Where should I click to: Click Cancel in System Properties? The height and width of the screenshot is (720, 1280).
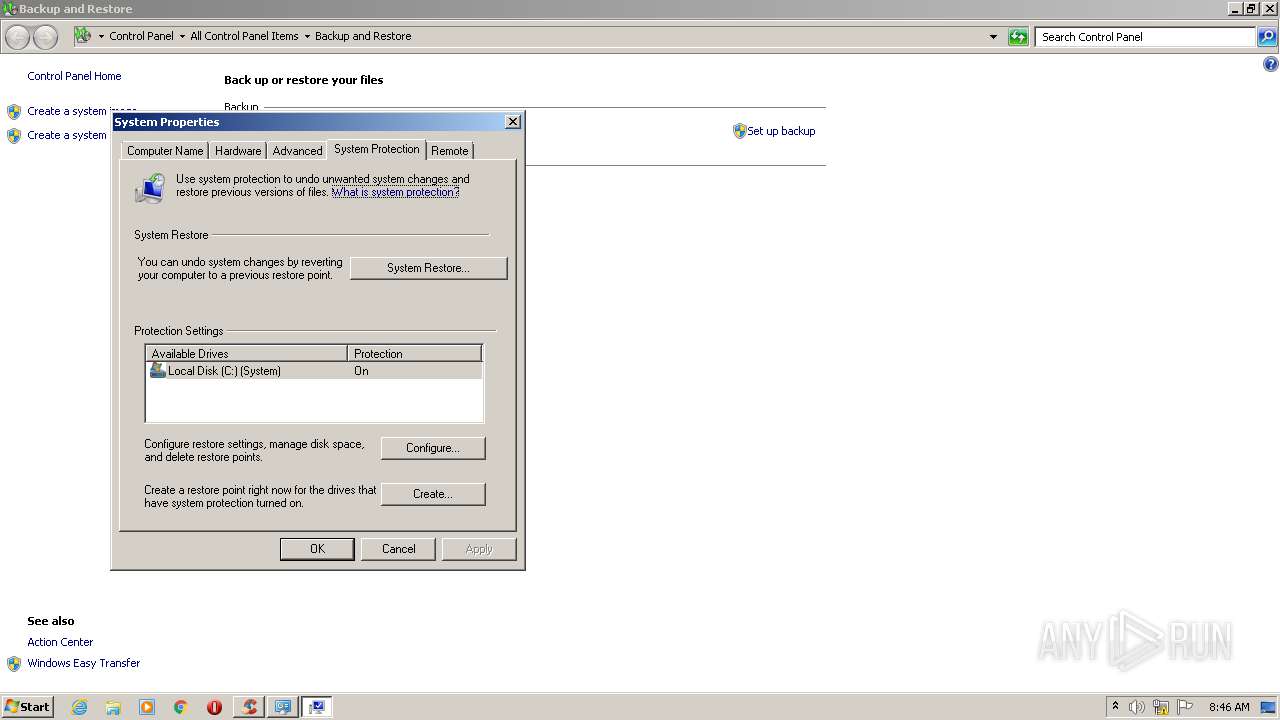click(x=398, y=549)
